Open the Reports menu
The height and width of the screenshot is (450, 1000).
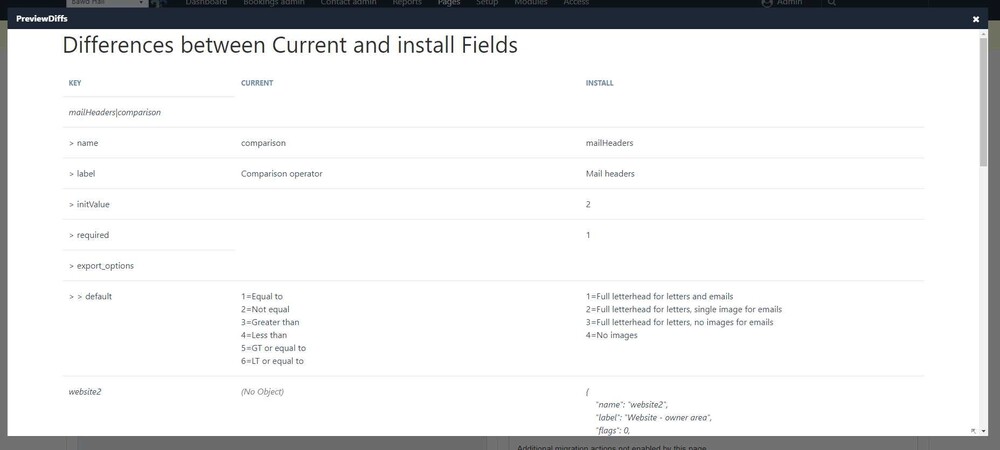click(x=407, y=3)
